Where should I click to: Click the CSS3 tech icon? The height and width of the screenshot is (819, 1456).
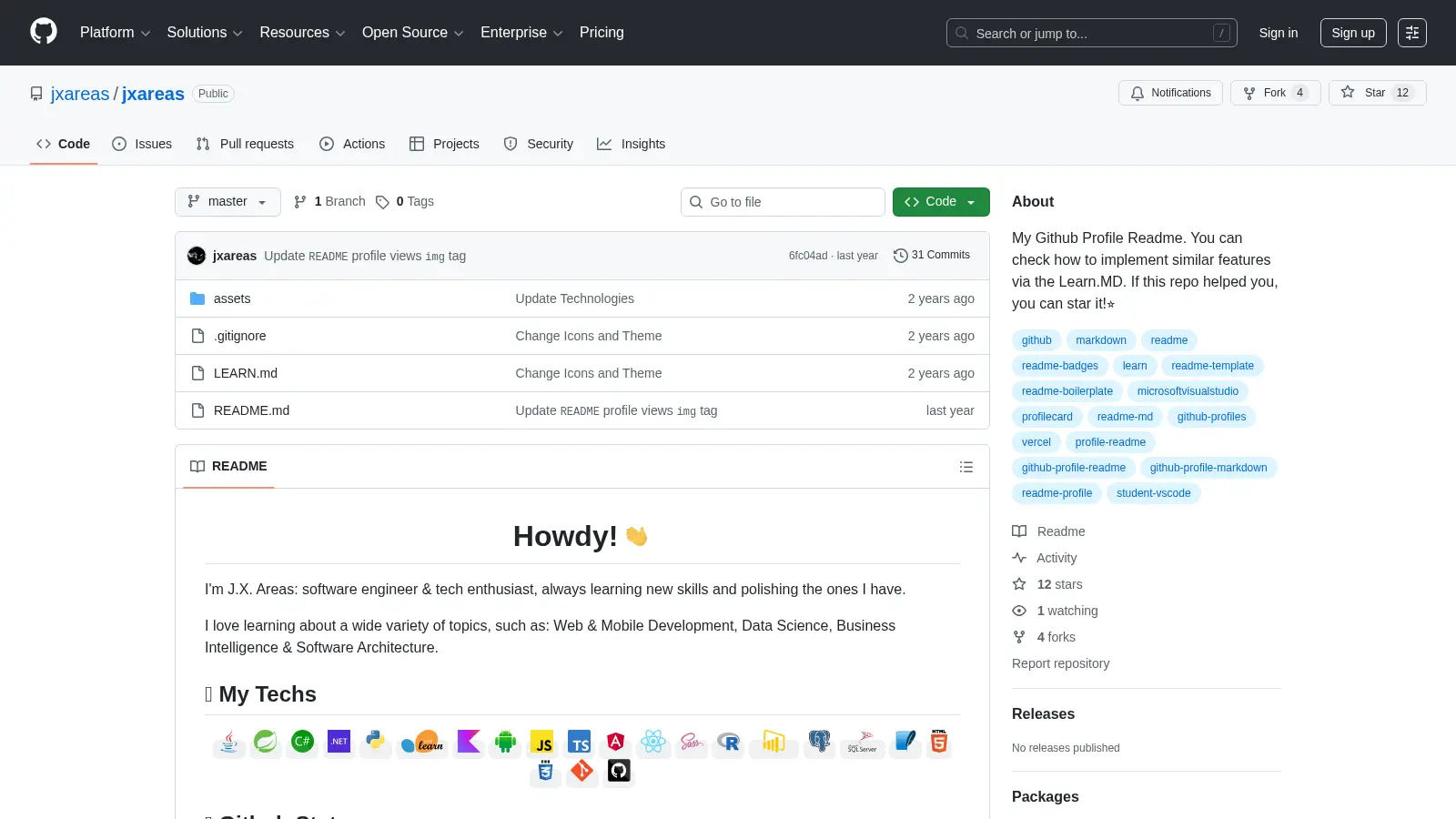(x=545, y=772)
